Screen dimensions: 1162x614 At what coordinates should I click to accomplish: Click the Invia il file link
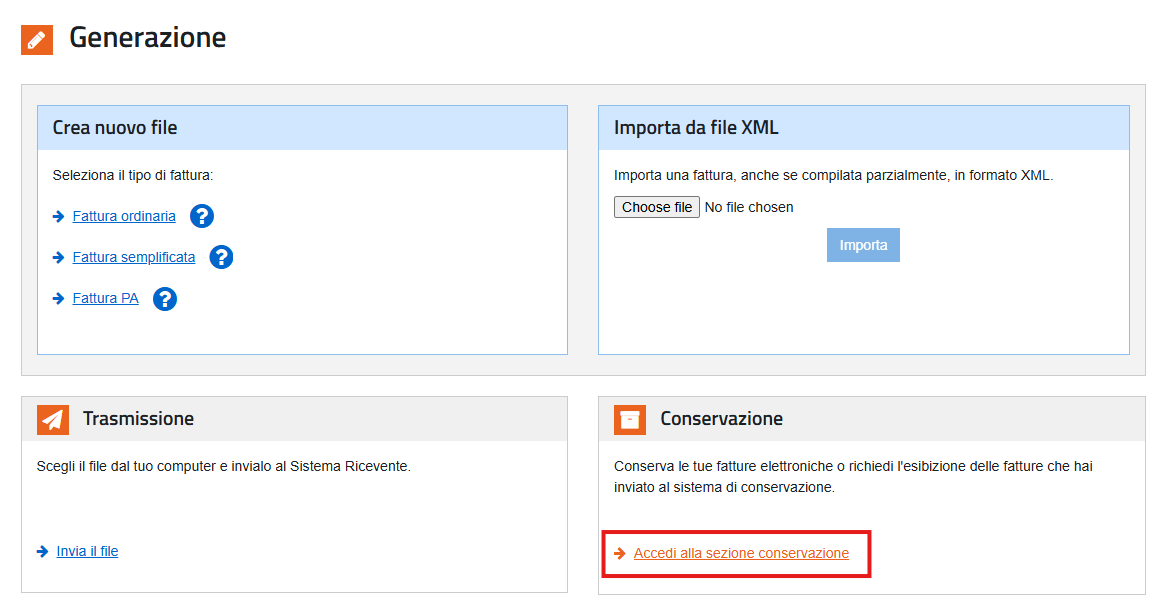tap(88, 550)
